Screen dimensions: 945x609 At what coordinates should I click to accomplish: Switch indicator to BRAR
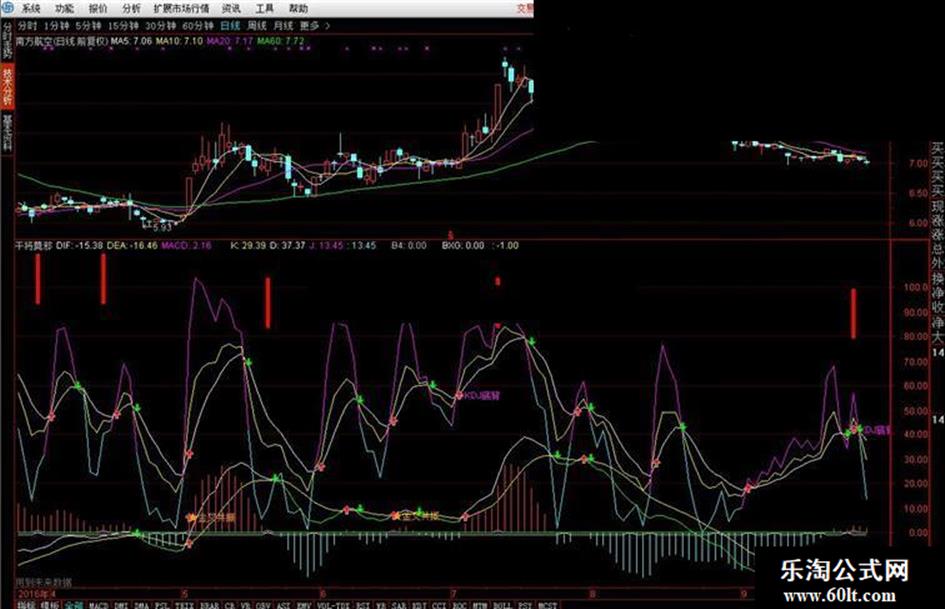209,604
